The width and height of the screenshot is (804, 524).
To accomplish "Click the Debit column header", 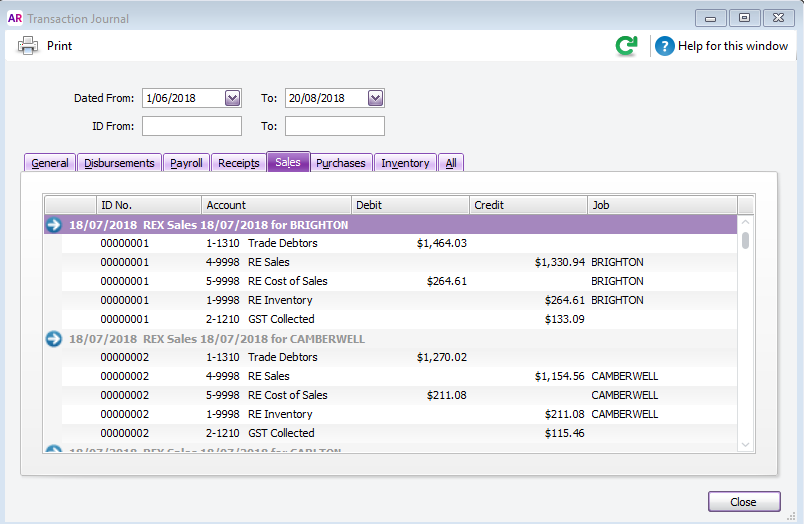I will [410, 205].
